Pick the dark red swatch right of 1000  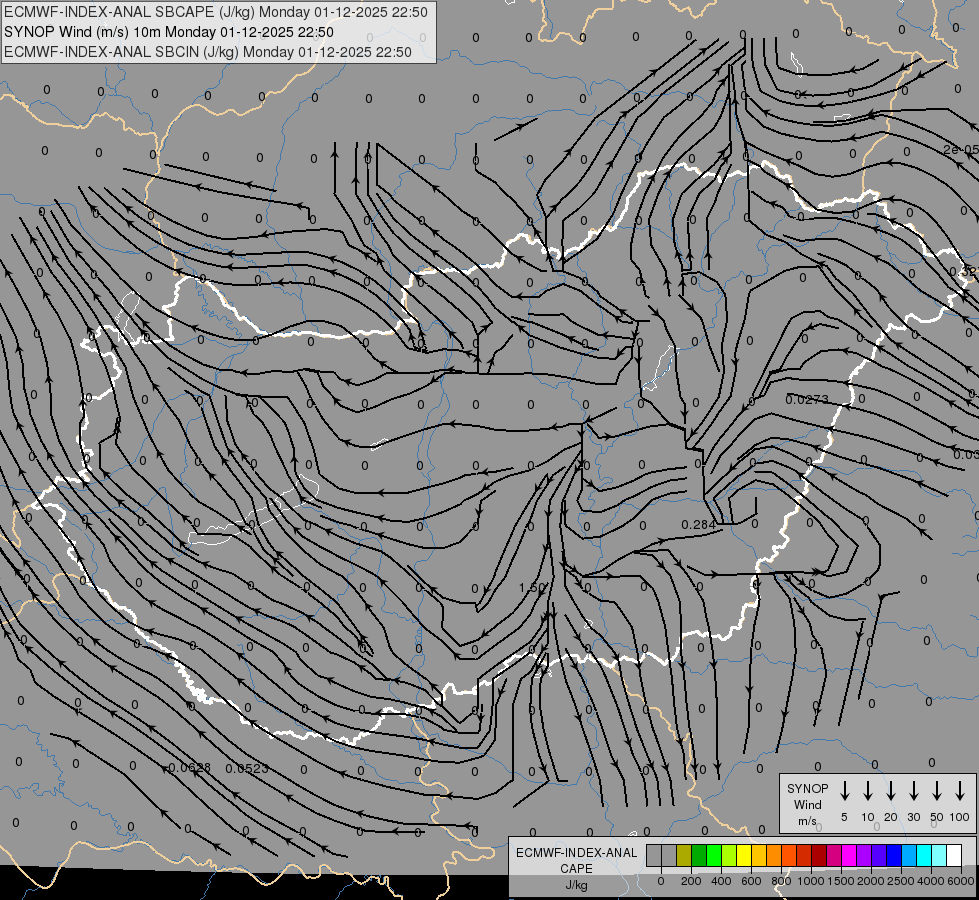[x=819, y=855]
